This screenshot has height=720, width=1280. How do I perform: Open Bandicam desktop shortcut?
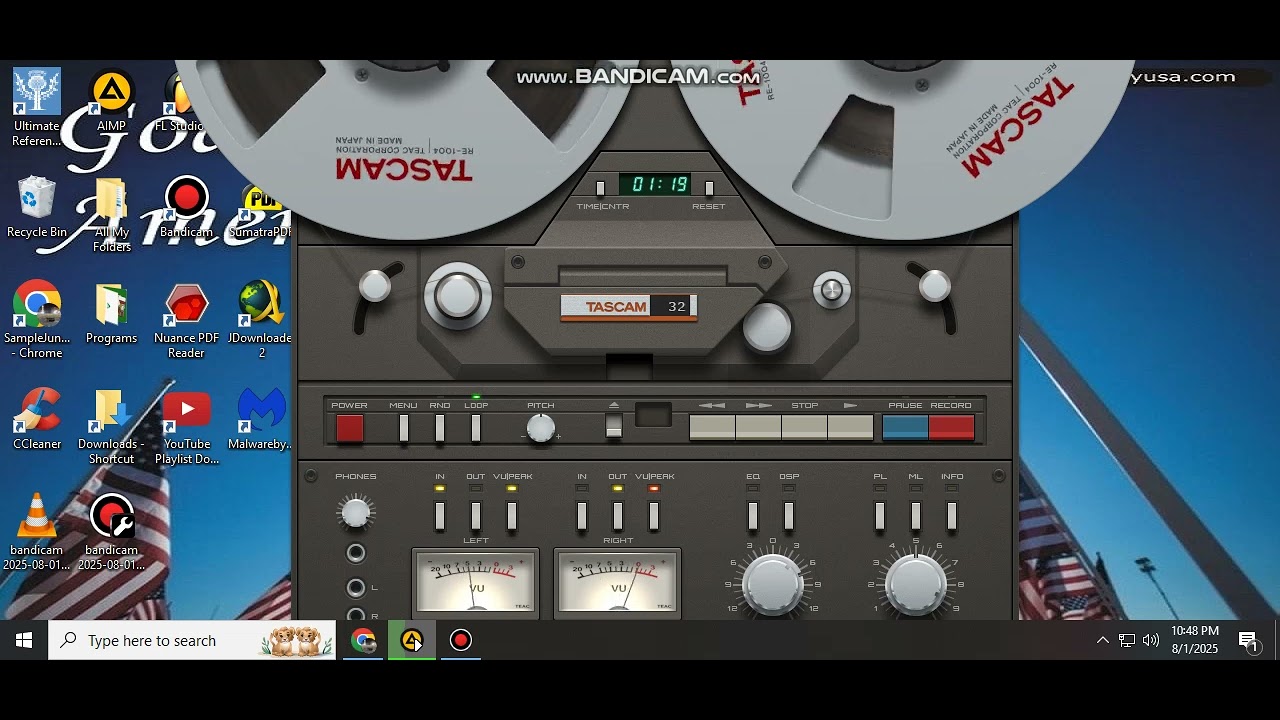tap(186, 207)
